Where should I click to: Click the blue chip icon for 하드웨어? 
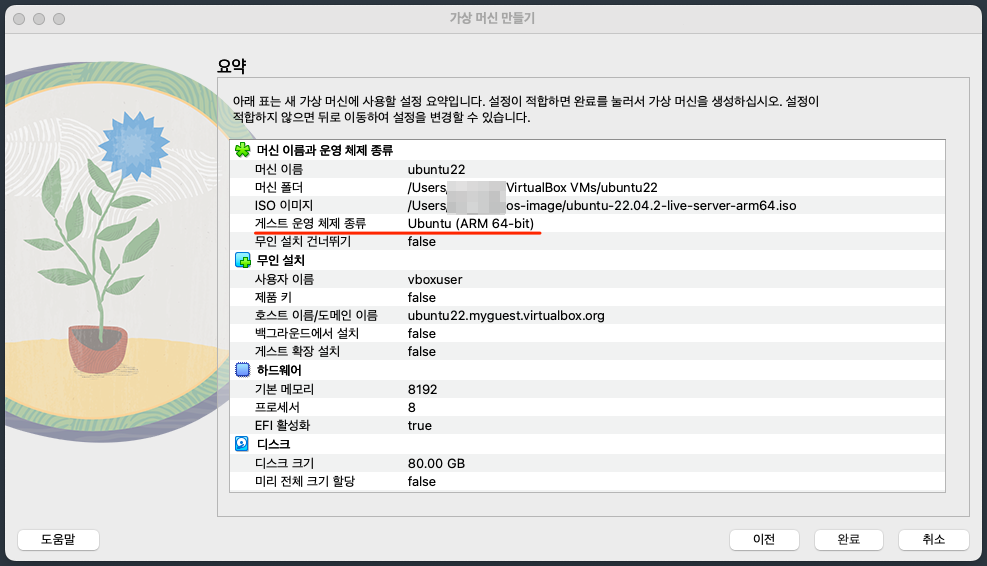coord(242,370)
